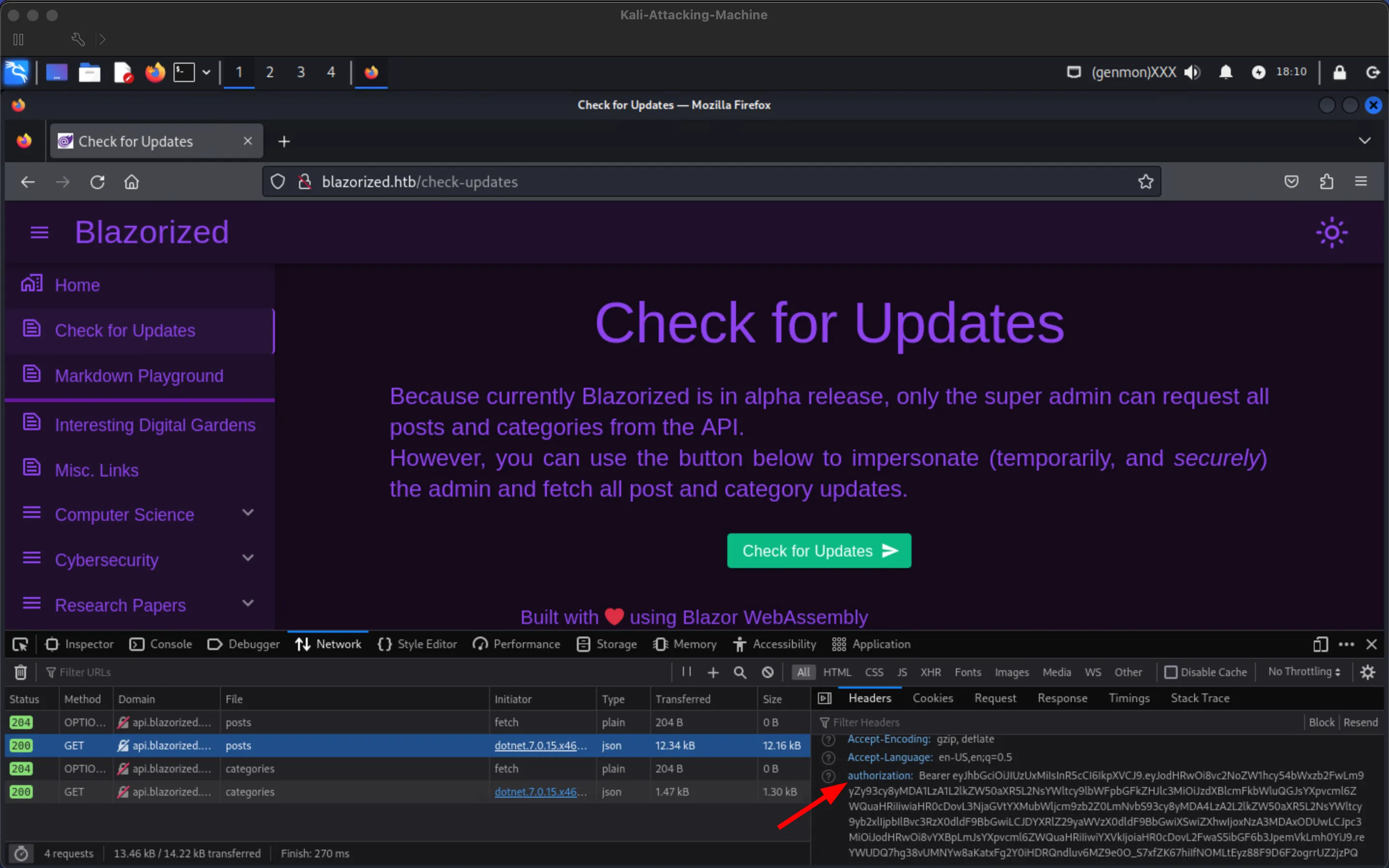Select the GET categories request row
Image resolution: width=1389 pixels, height=868 pixels.
pyautogui.click(x=407, y=792)
